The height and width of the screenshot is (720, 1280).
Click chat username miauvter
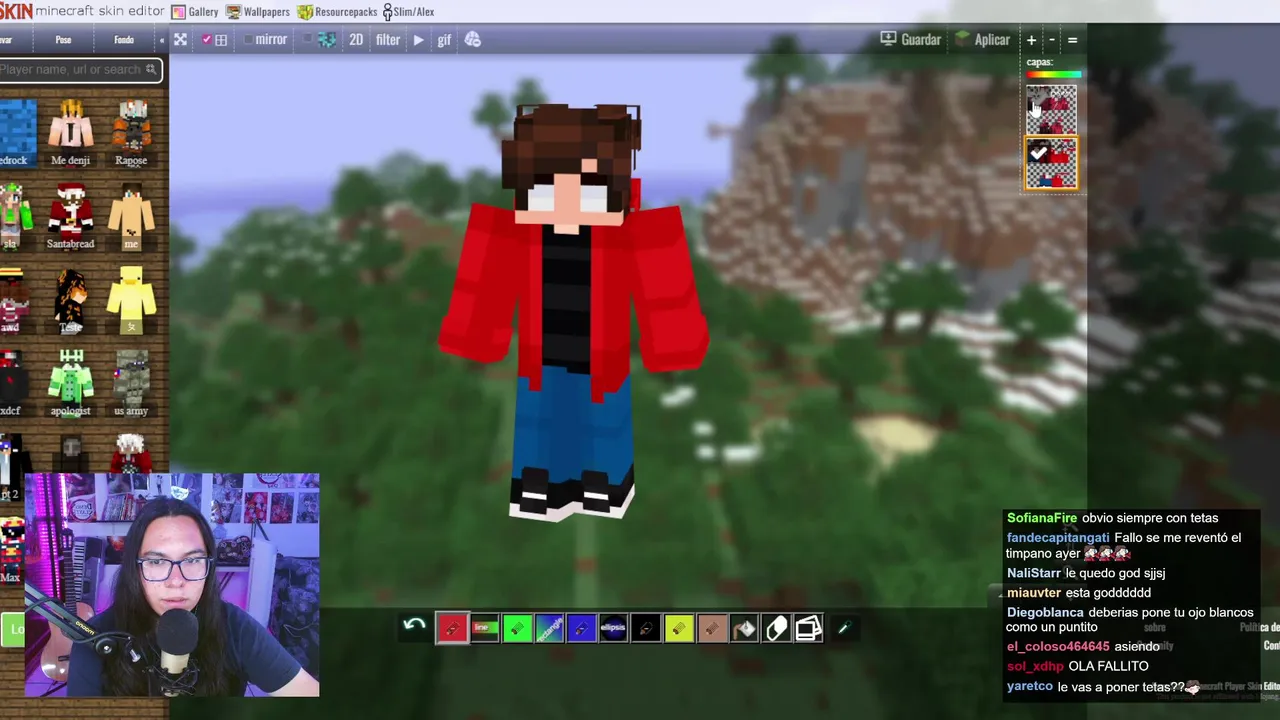pyautogui.click(x=1034, y=593)
